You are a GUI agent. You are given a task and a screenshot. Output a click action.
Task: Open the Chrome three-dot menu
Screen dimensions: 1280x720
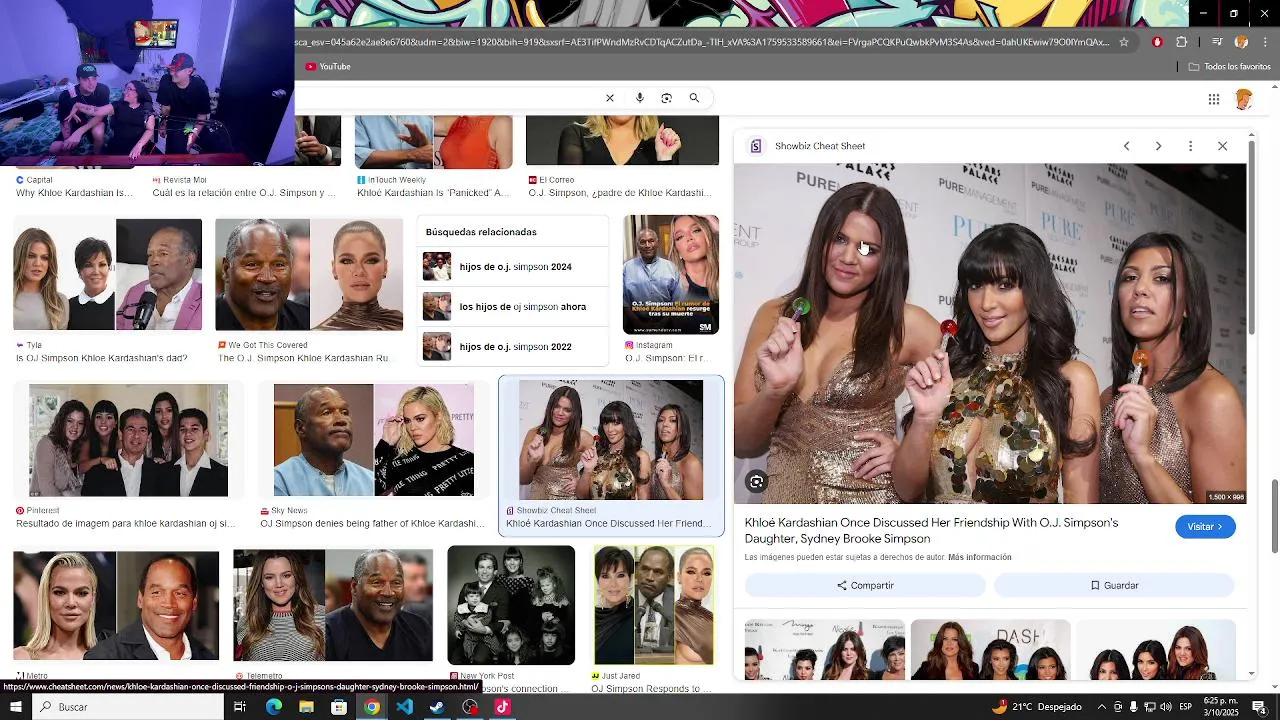coord(1265,42)
